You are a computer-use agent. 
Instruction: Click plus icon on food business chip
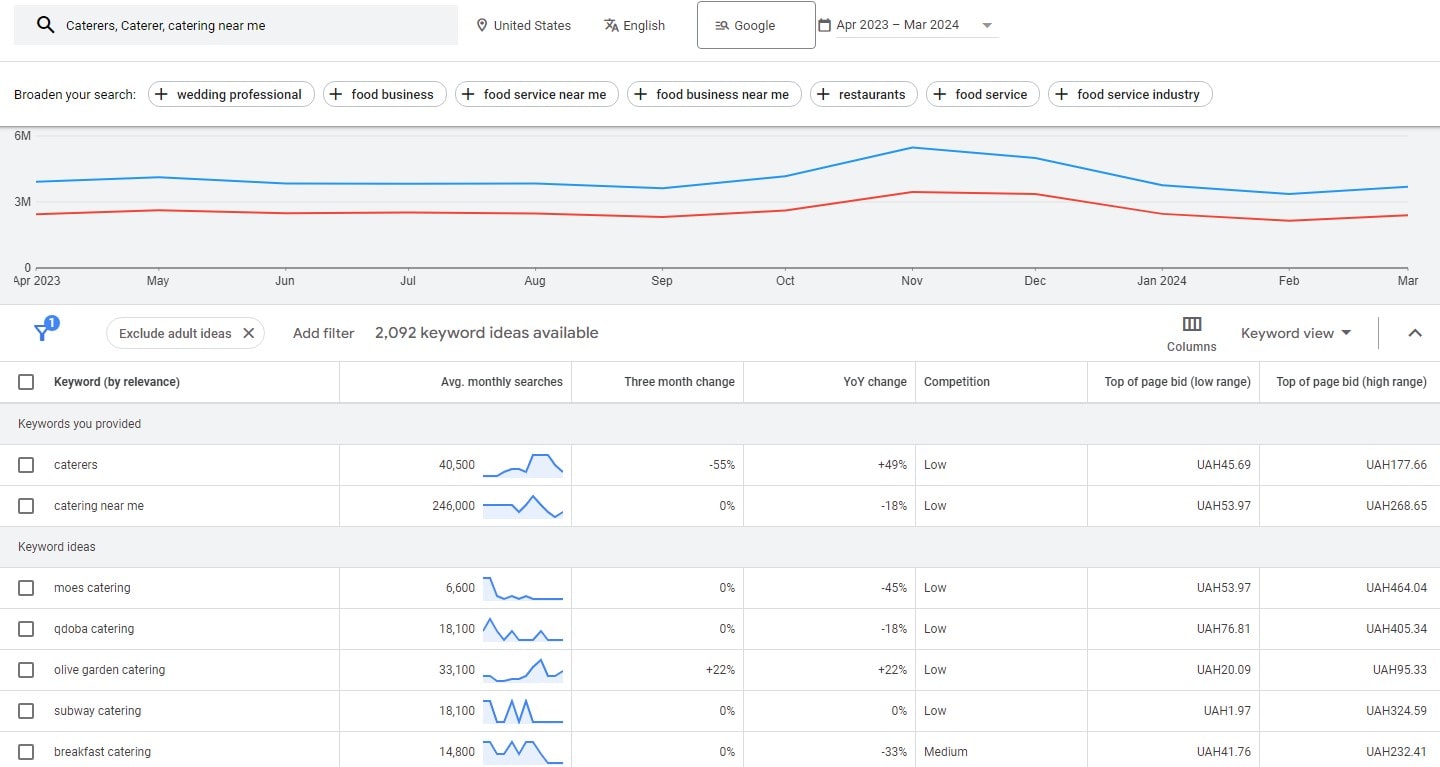tap(336, 94)
